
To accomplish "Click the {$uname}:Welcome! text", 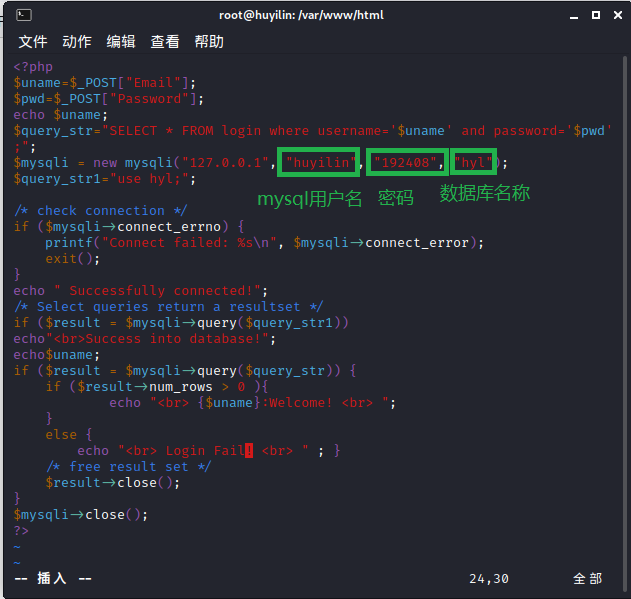I will (x=265, y=403).
